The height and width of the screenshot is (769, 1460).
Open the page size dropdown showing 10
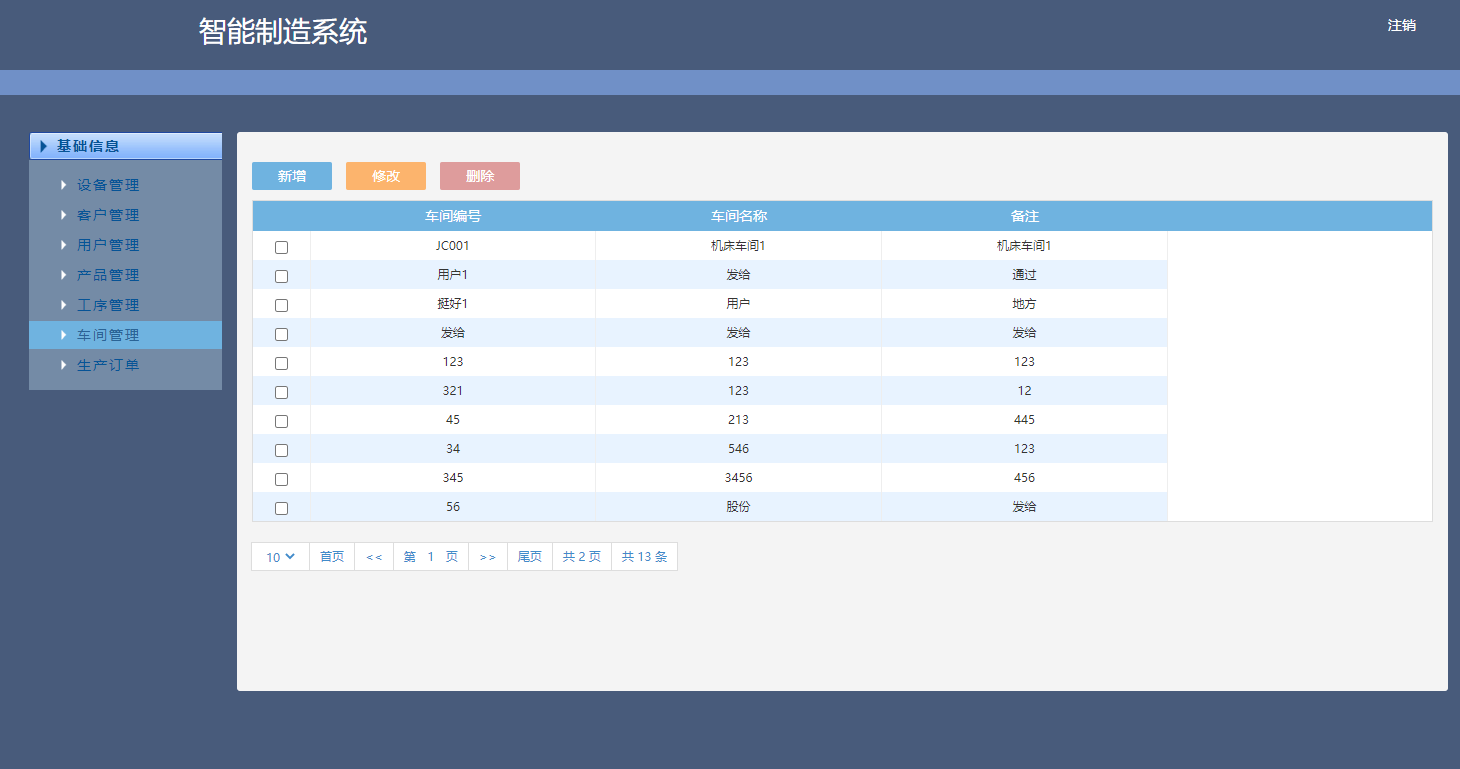[280, 557]
